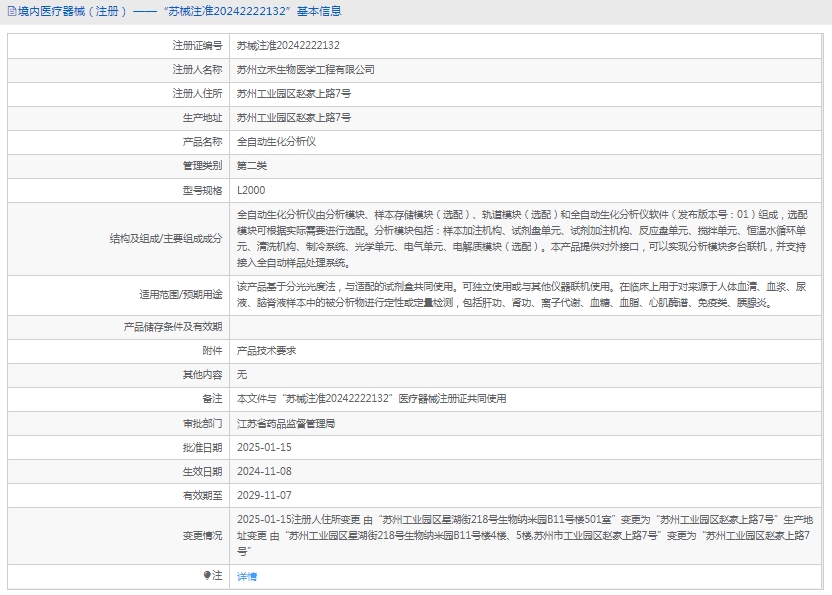Click attachment value 产品技术要求
832x595 pixels.
tap(266, 350)
